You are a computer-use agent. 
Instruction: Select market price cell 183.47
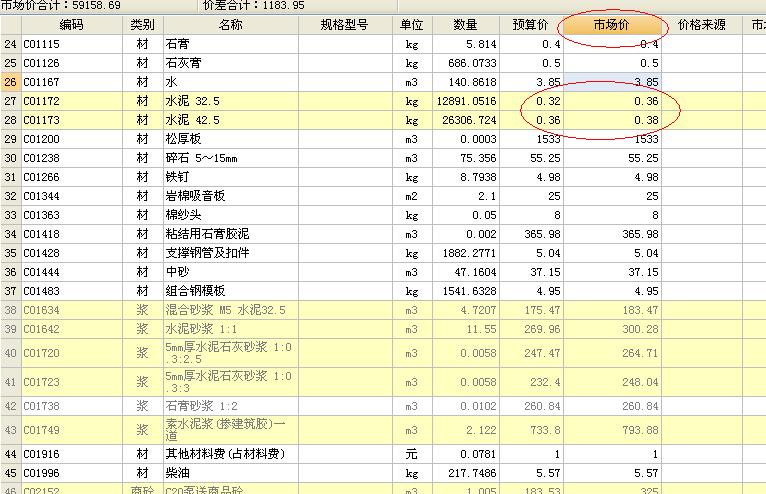(x=612, y=310)
